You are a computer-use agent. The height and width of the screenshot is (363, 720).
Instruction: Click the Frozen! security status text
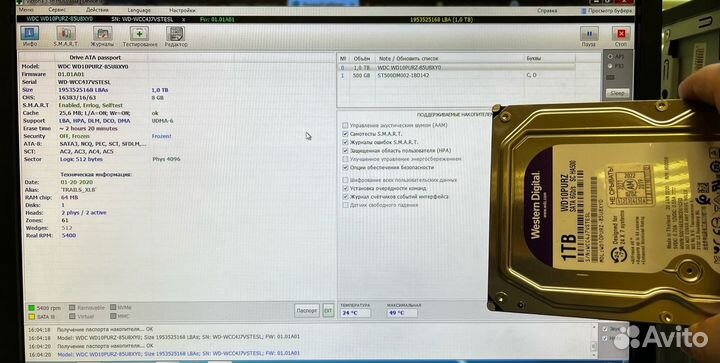click(x=162, y=136)
